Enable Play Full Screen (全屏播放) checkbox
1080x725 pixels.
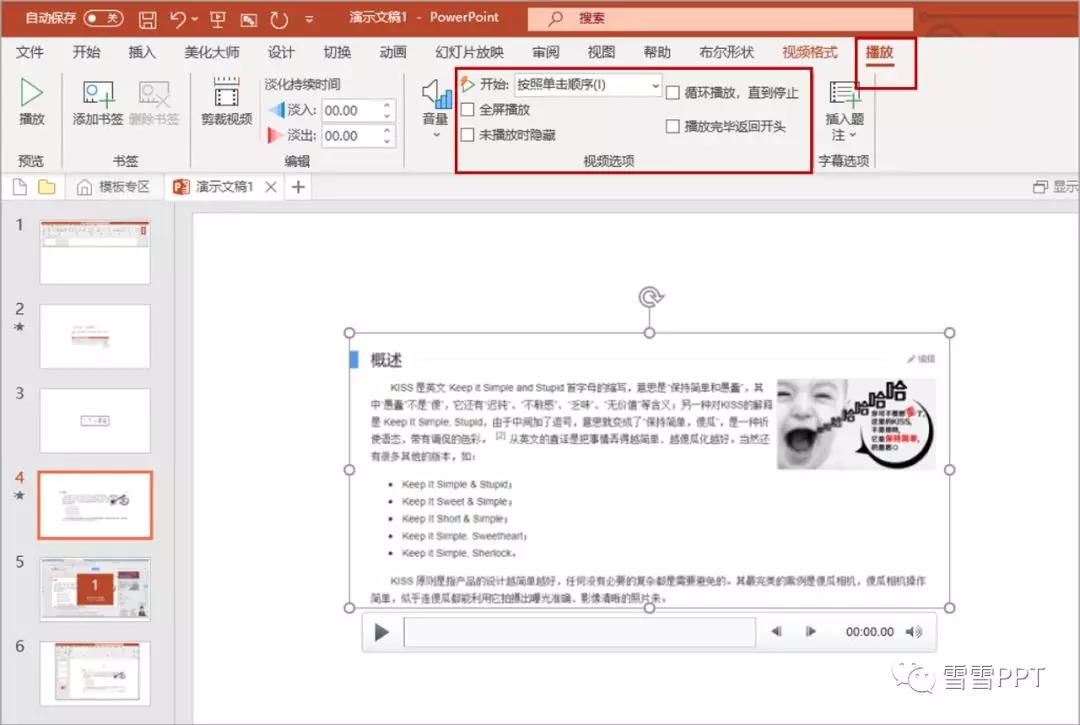point(467,110)
